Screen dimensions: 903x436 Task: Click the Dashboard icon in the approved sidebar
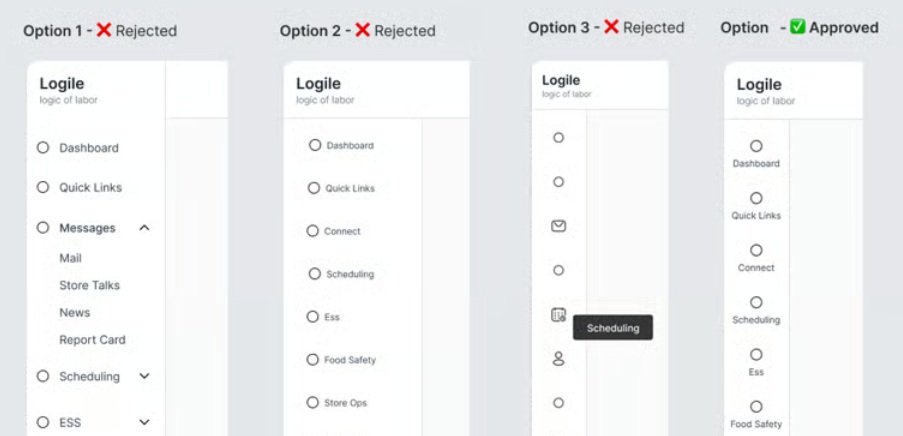tap(756, 146)
